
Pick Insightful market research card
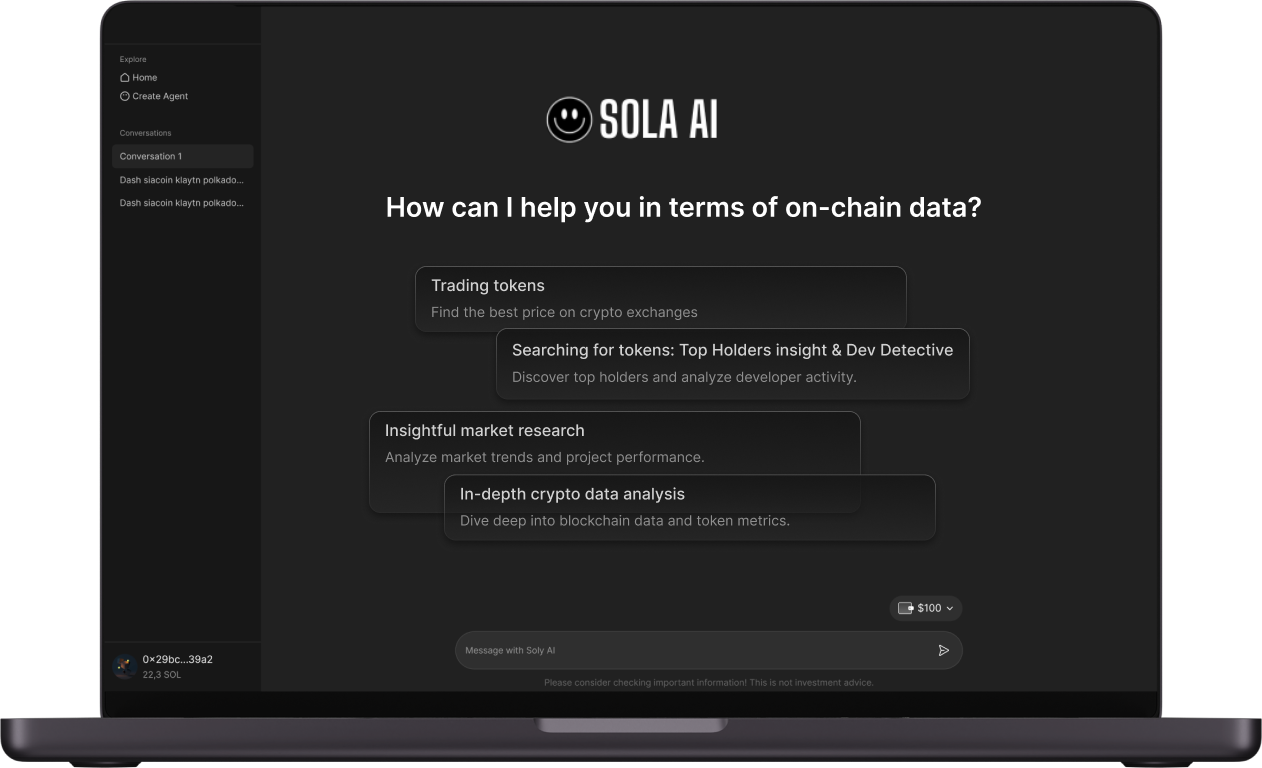pyautogui.click(x=615, y=443)
